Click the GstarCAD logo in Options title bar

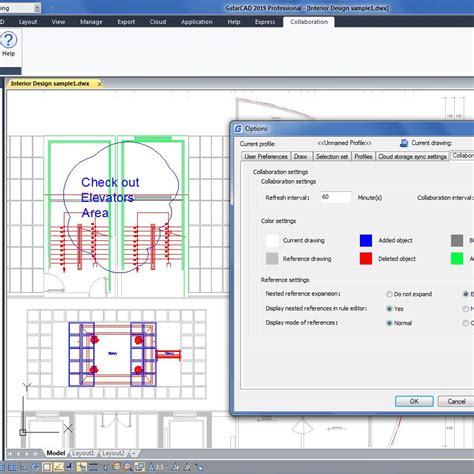click(x=238, y=129)
